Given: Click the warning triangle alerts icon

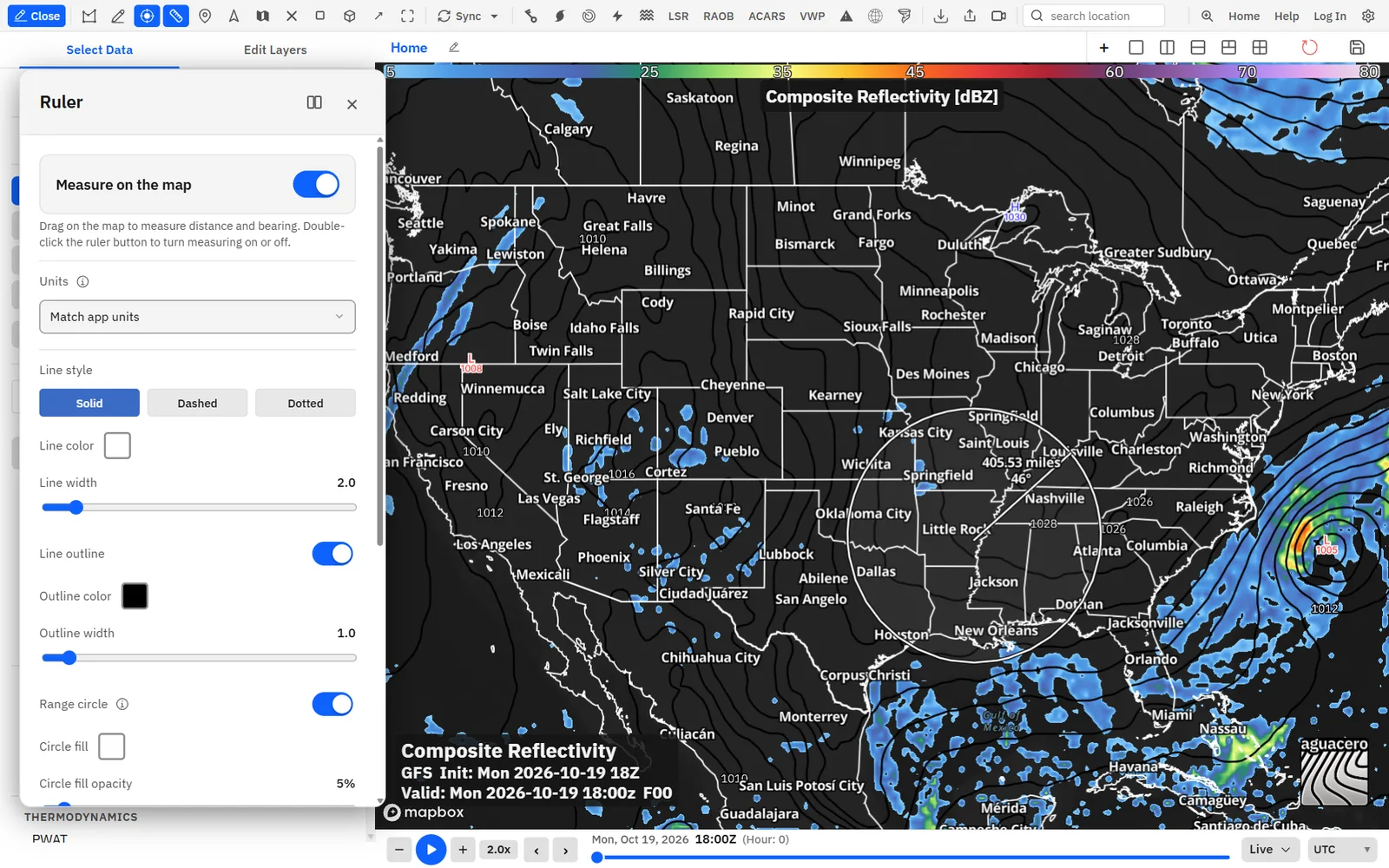Looking at the screenshot, I should tap(846, 16).
